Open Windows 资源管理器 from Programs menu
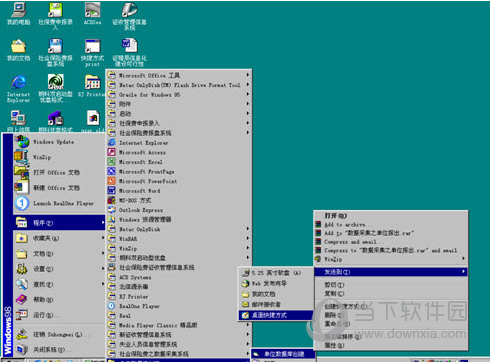Image resolution: width=491 pixels, height=363 pixels. click(179, 220)
